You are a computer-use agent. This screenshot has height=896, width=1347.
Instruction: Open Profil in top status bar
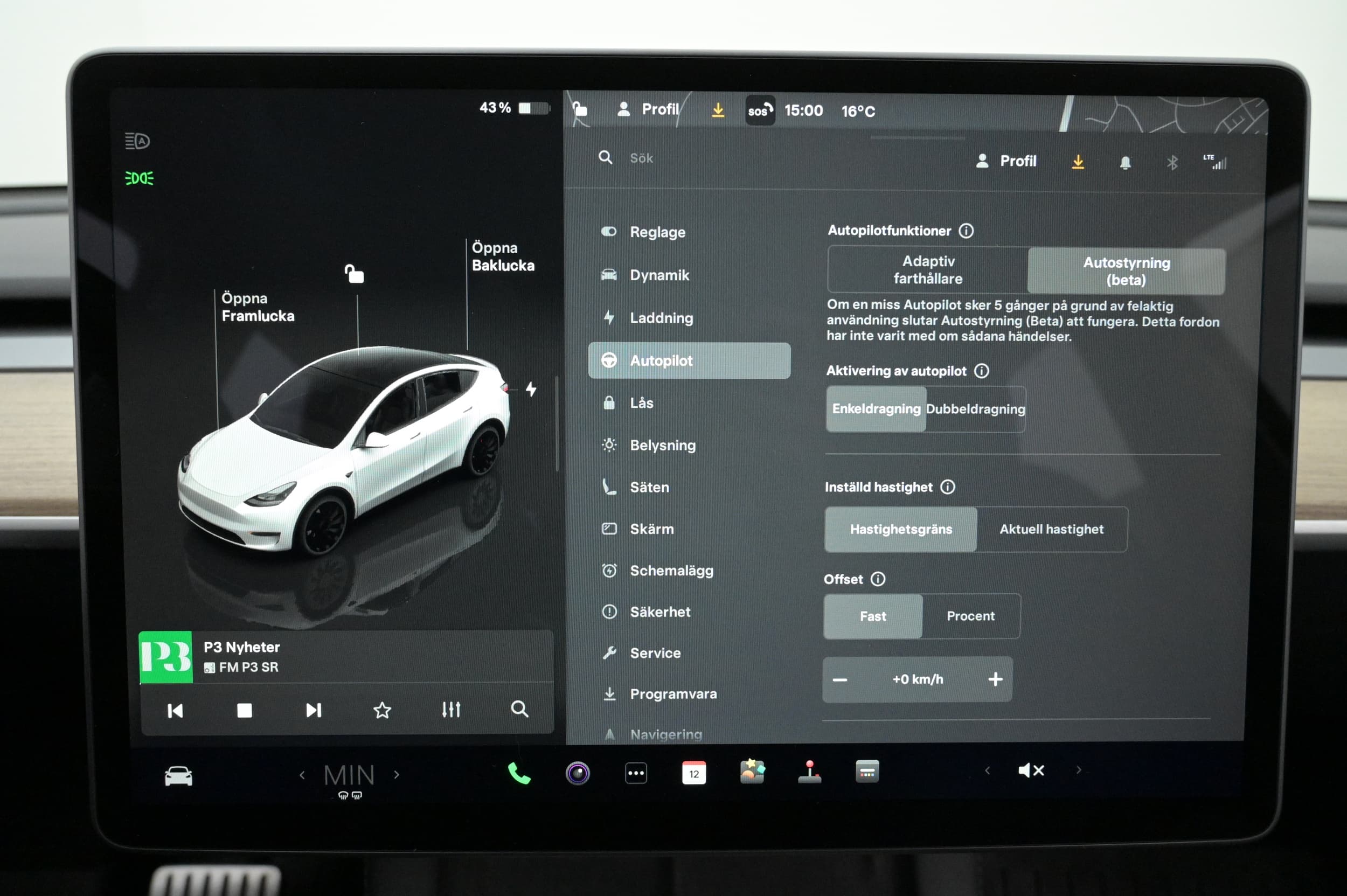[648, 109]
